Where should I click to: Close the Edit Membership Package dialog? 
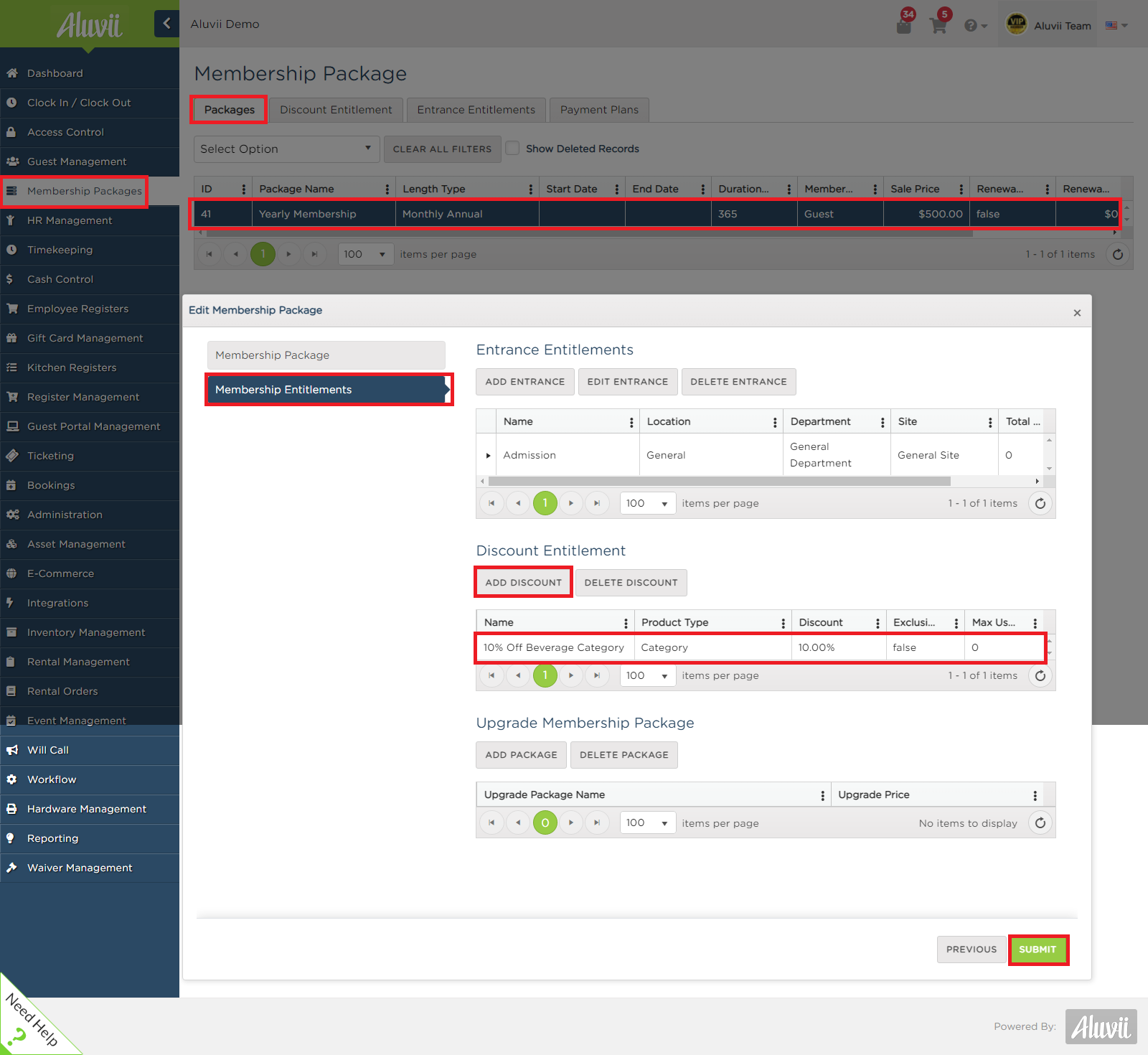[x=1077, y=313]
